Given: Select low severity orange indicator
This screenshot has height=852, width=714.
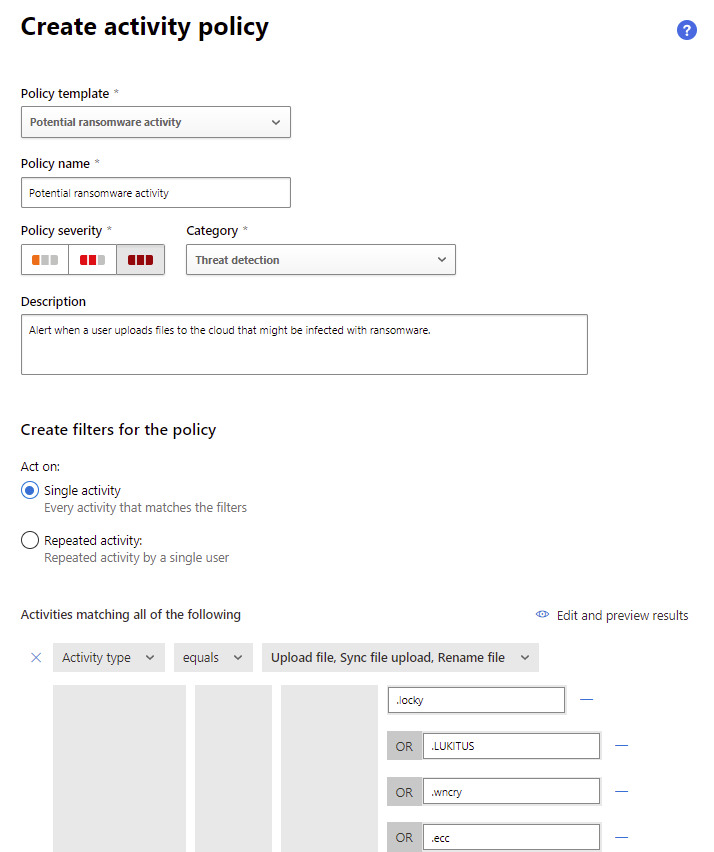Looking at the screenshot, I should tap(45, 260).
